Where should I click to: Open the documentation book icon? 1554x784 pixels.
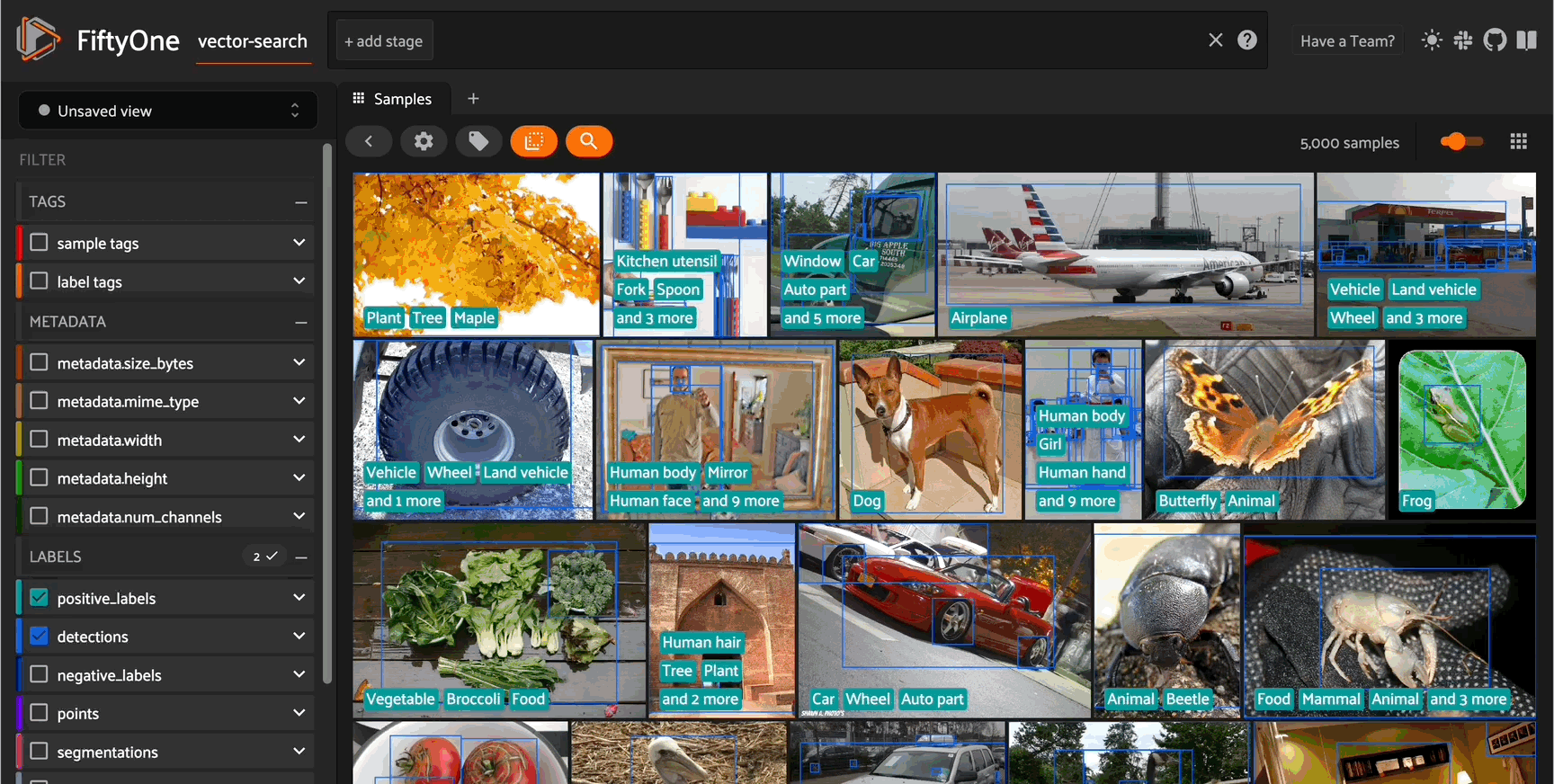click(x=1527, y=40)
